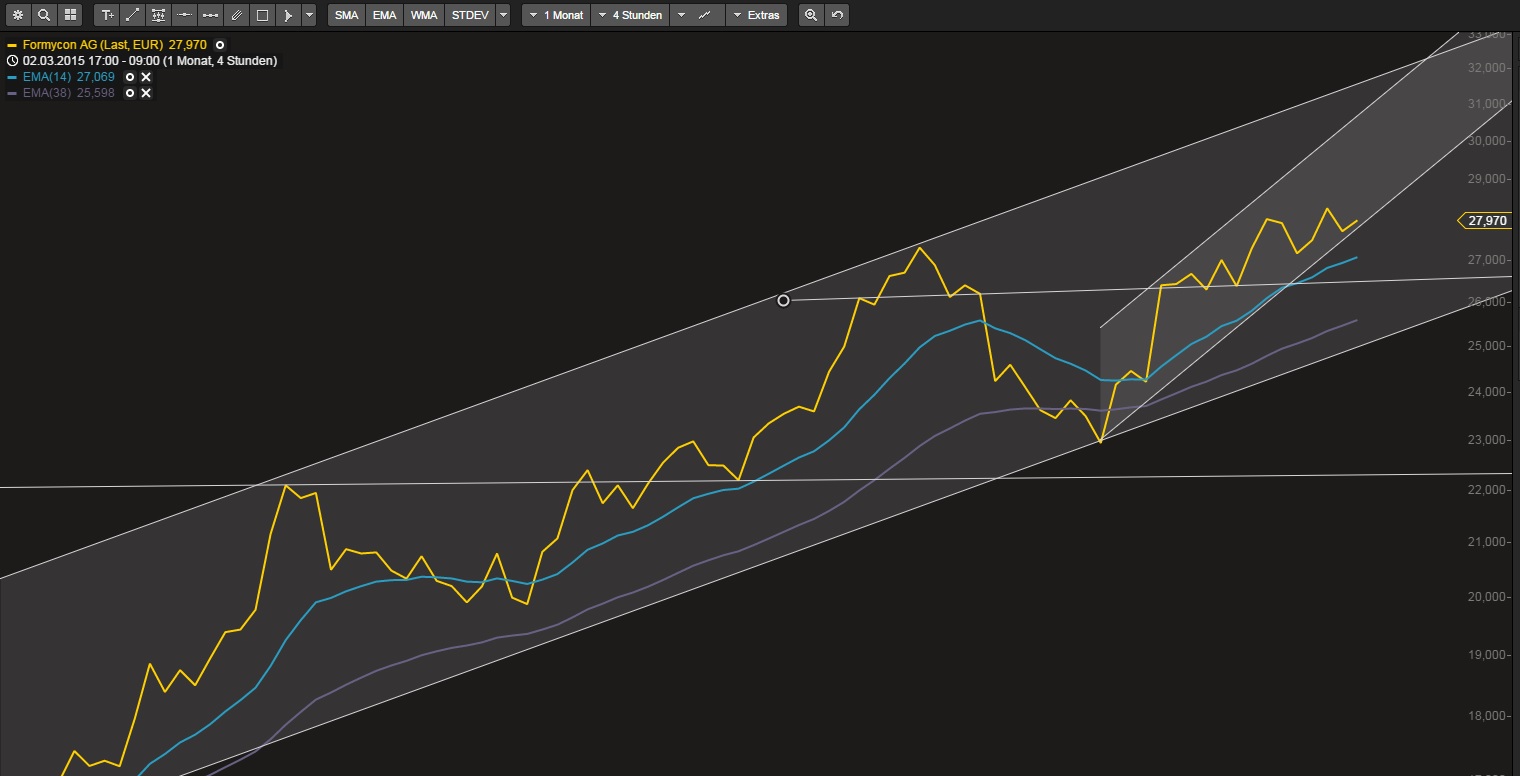This screenshot has height=776, width=1520.
Task: Select the text annotation tool
Action: pos(107,15)
